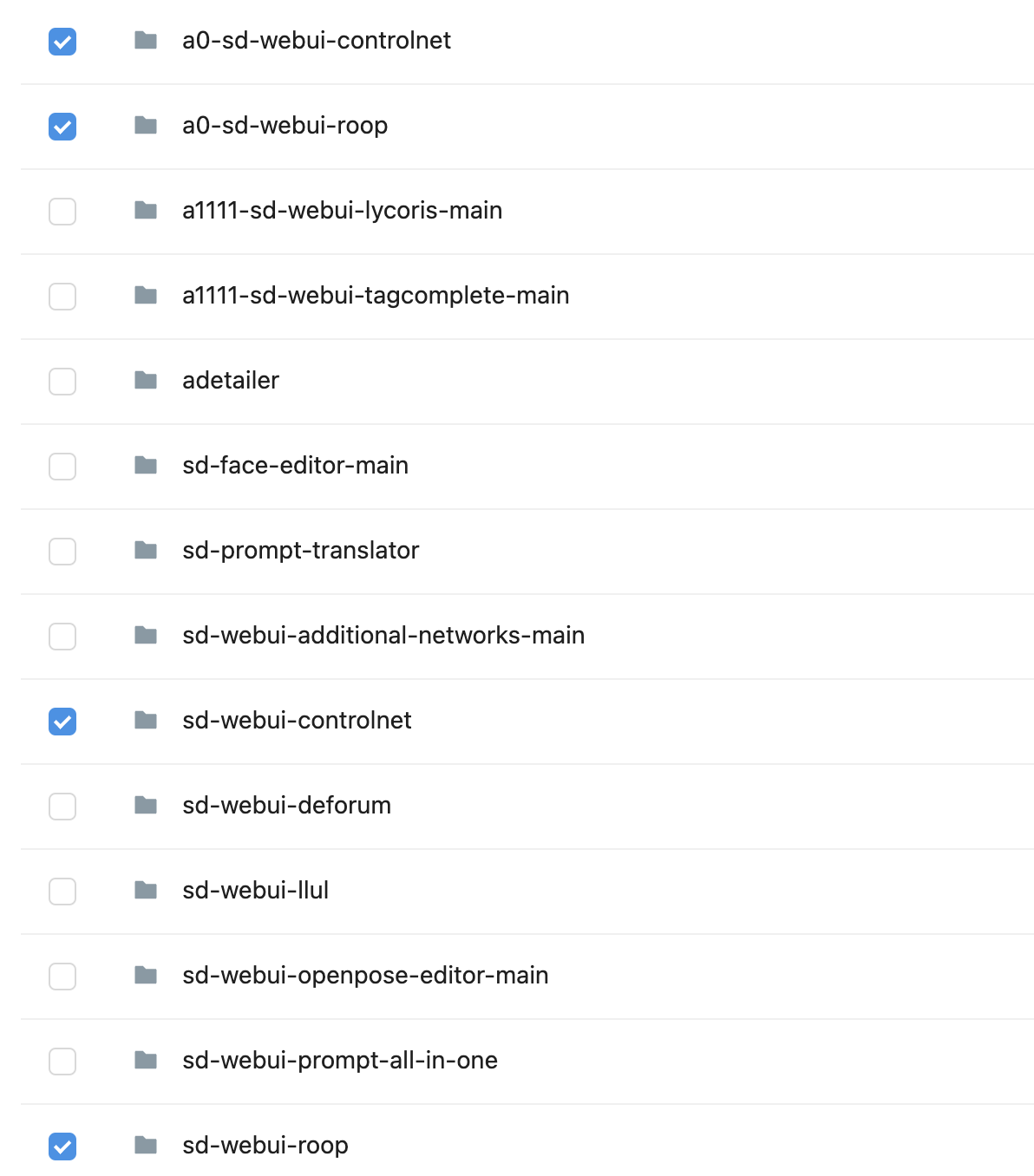Viewport: 1034px width, 1176px height.
Task: Click the folder icon for a0-sd-webui-controlnet
Action: 146,40
